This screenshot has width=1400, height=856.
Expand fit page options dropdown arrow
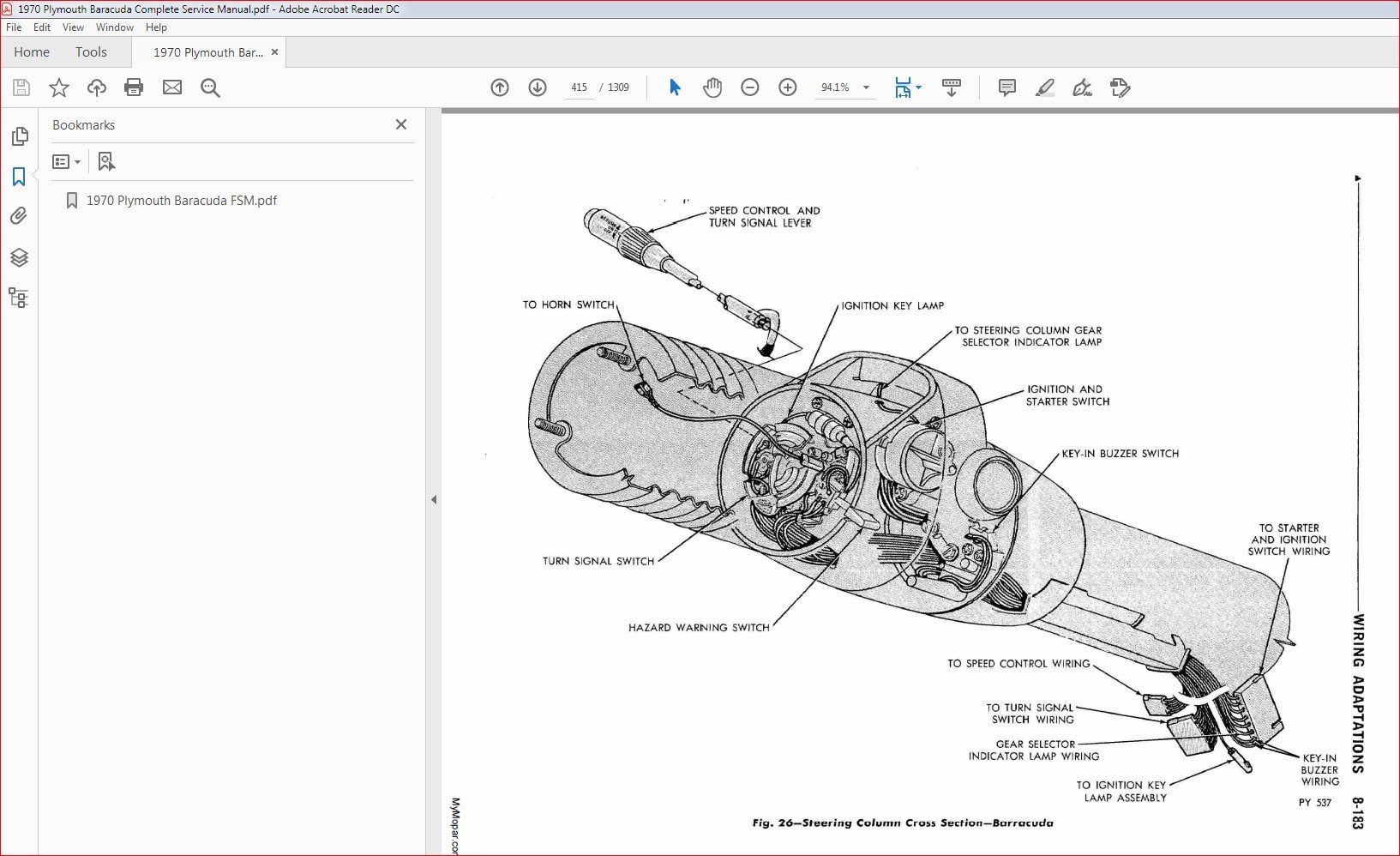click(919, 87)
